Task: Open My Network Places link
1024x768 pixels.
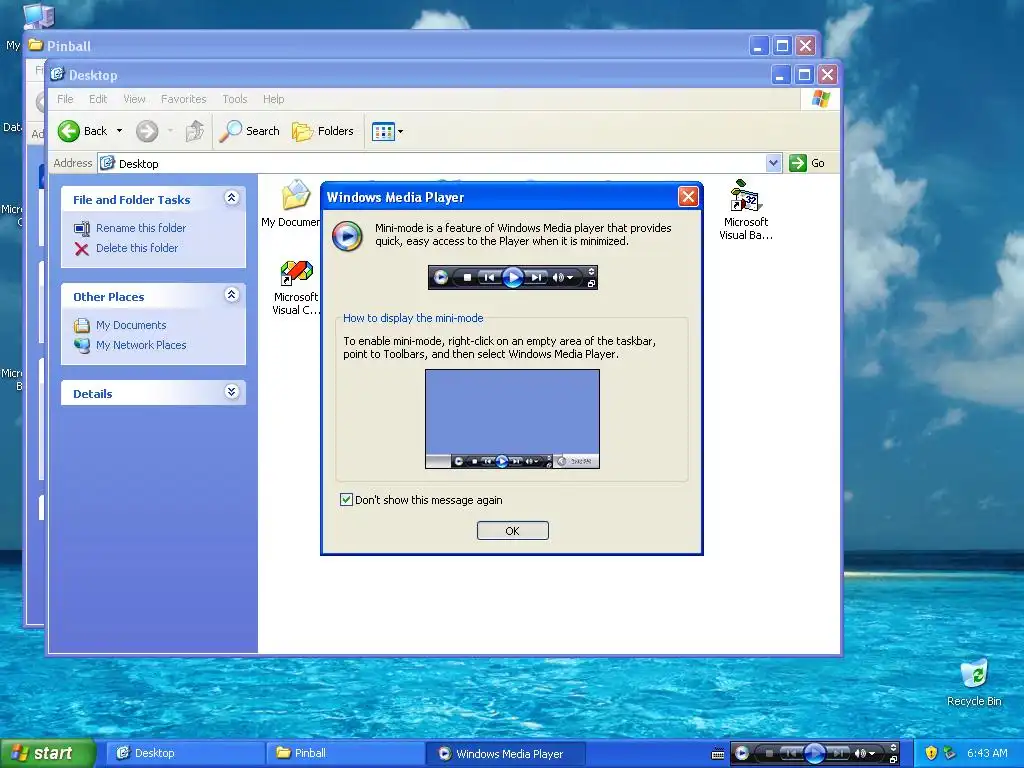Action: (x=141, y=345)
